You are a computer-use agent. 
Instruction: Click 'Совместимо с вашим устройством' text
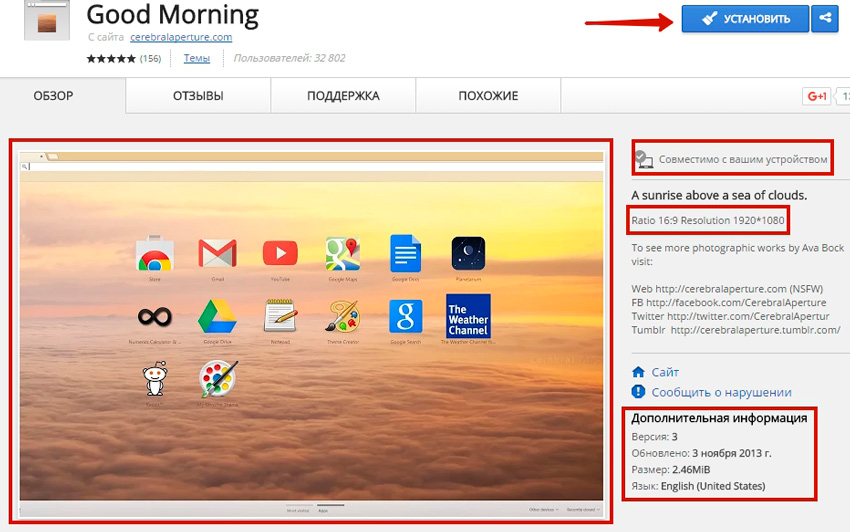(743, 159)
